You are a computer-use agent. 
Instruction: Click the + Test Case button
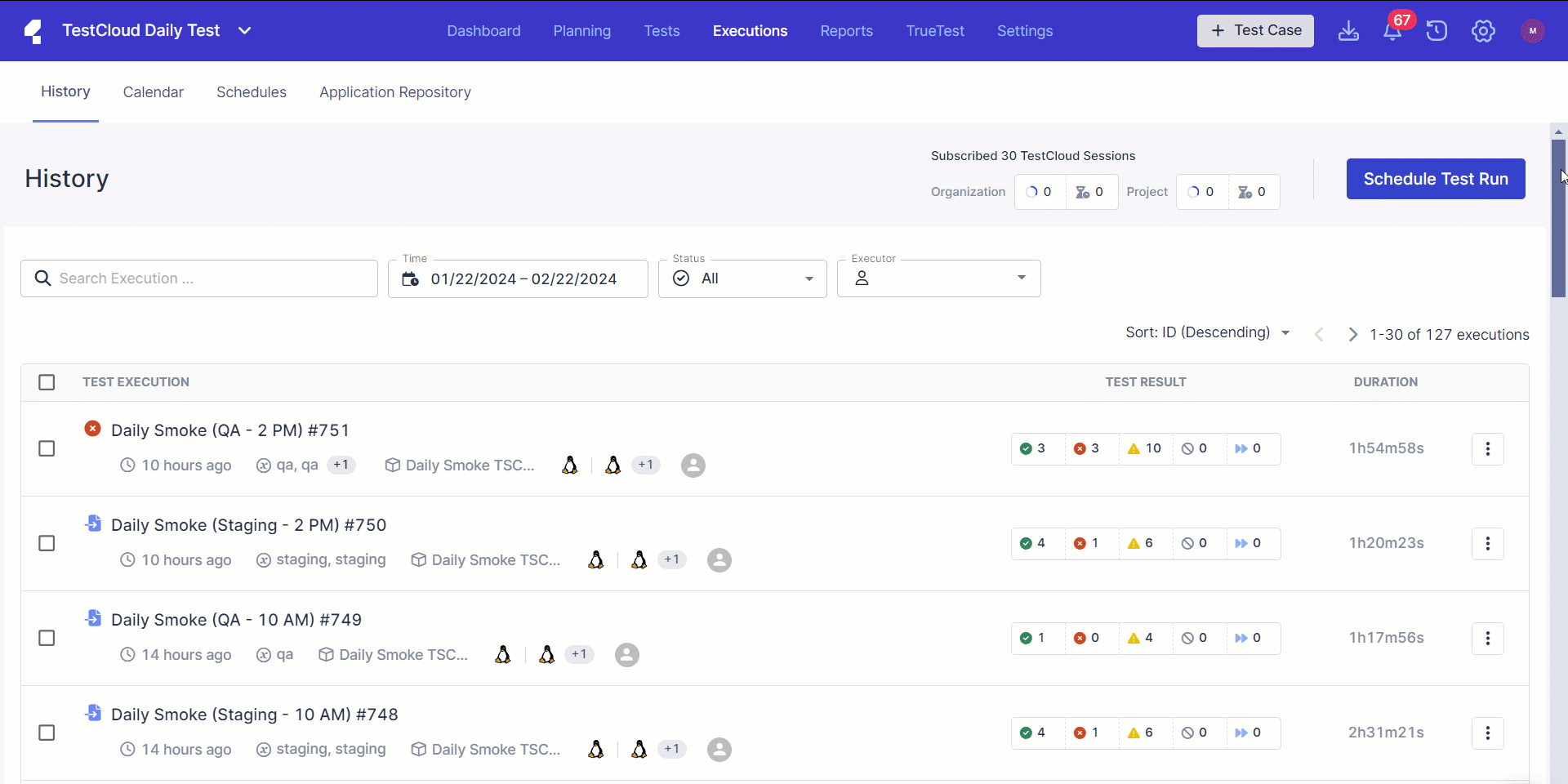coord(1255,31)
